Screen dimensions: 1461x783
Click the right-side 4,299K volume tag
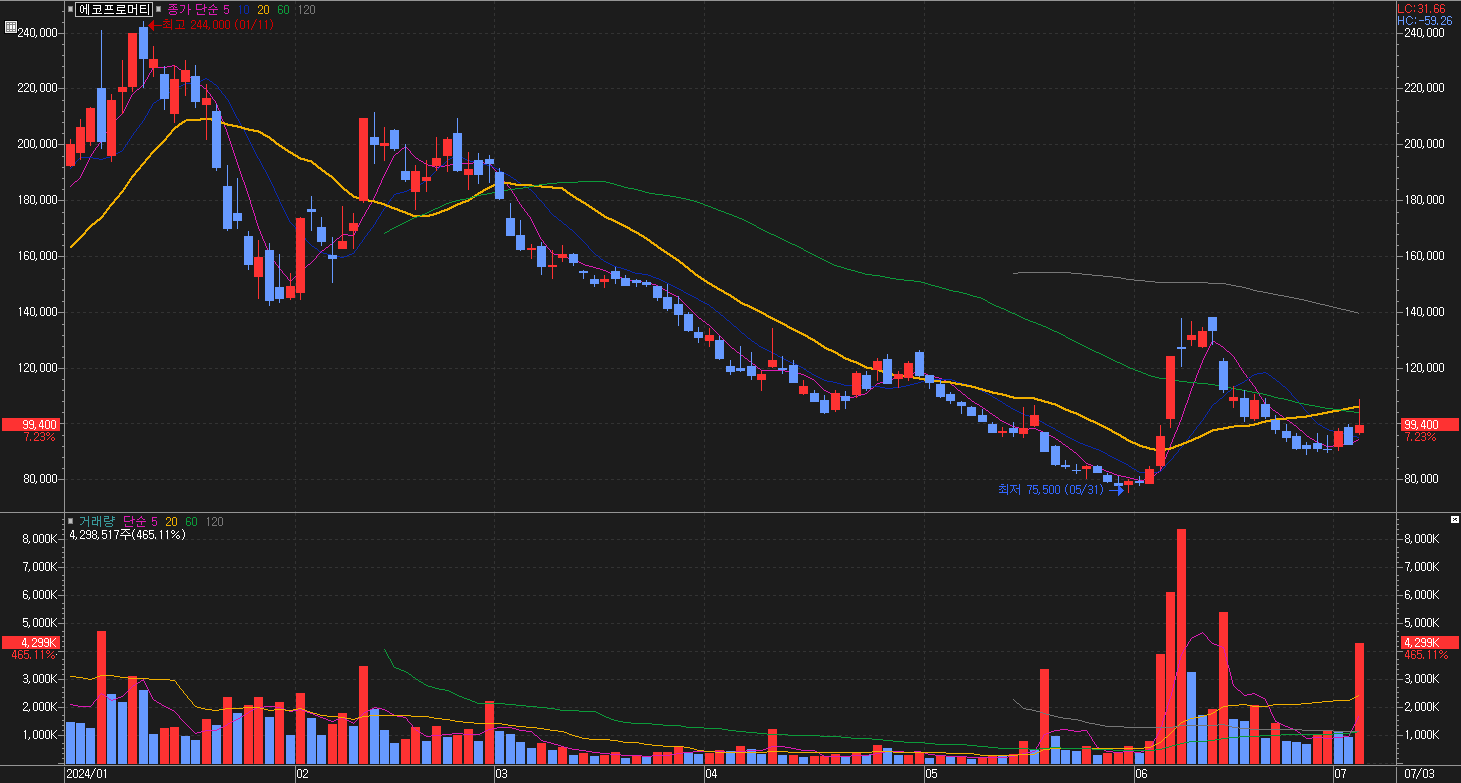[x=1428, y=642]
